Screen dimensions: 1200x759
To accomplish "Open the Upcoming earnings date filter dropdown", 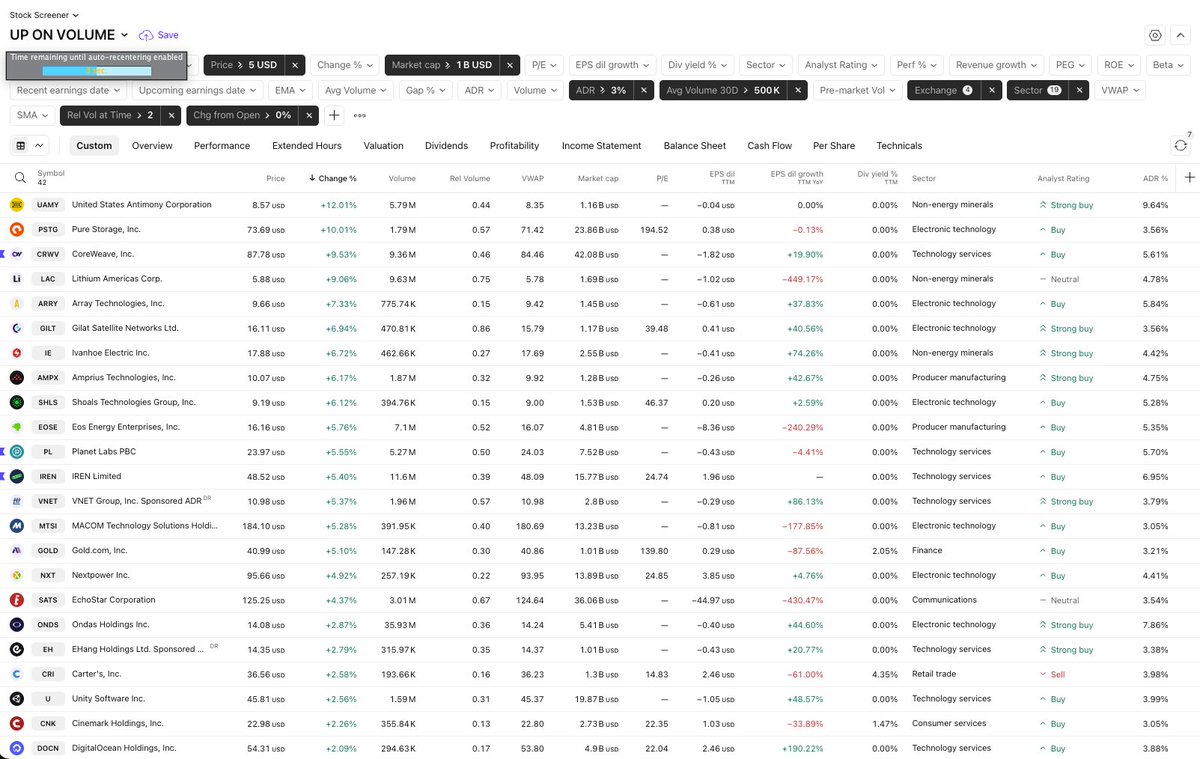I will (x=196, y=90).
